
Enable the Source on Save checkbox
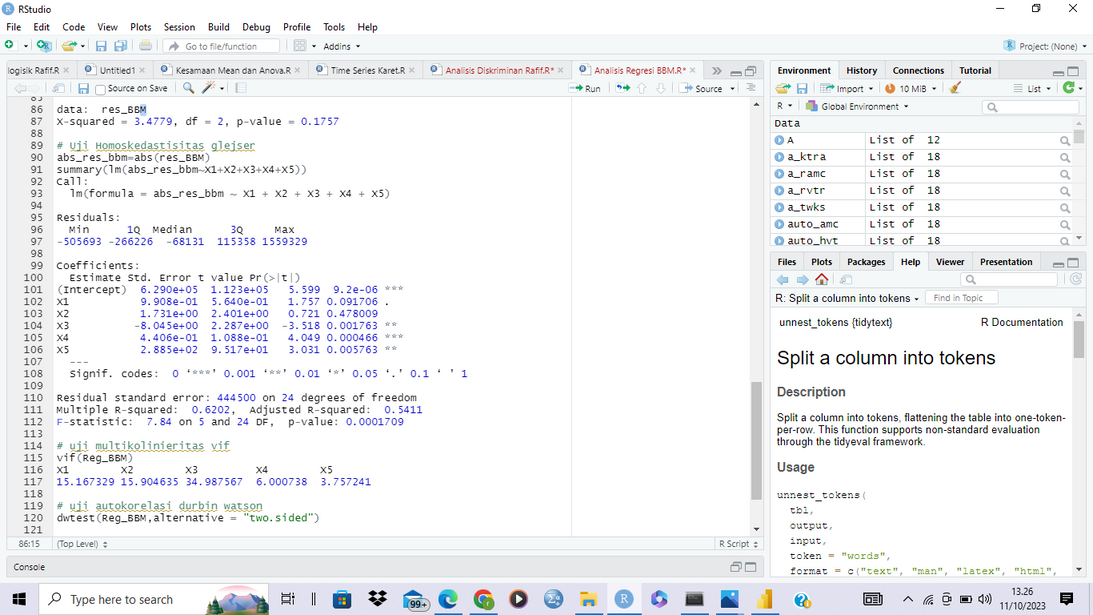pos(100,88)
